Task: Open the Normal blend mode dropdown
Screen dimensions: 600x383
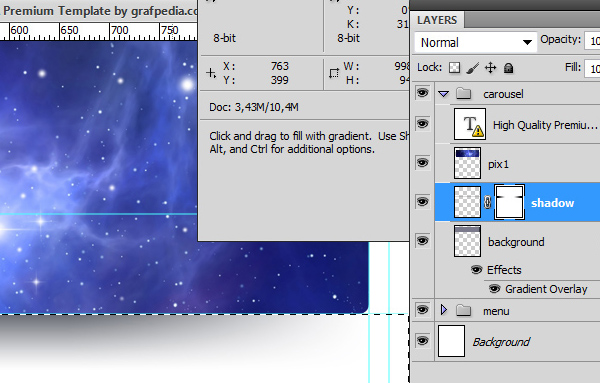Action: tap(476, 42)
